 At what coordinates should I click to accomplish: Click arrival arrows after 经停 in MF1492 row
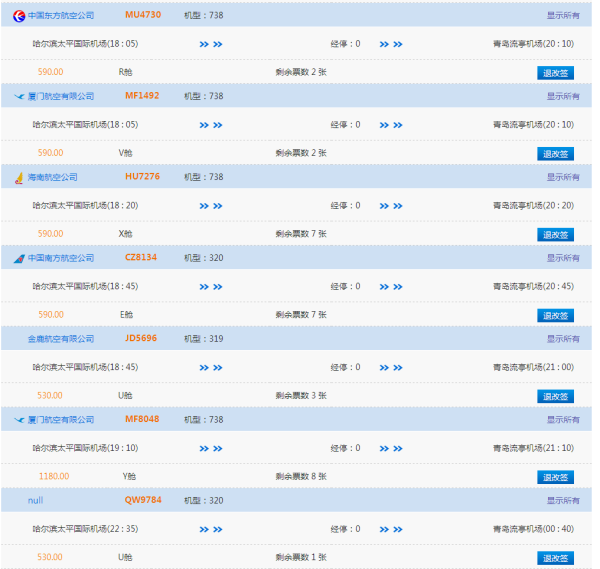[391, 125]
